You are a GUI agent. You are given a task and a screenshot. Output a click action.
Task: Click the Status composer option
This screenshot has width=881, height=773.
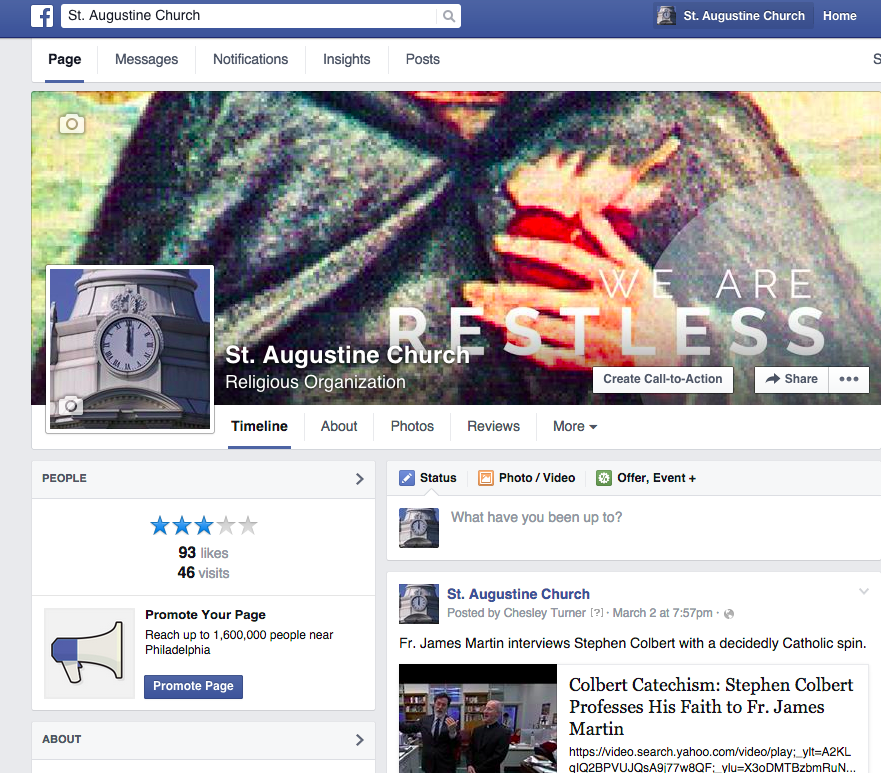(428, 478)
